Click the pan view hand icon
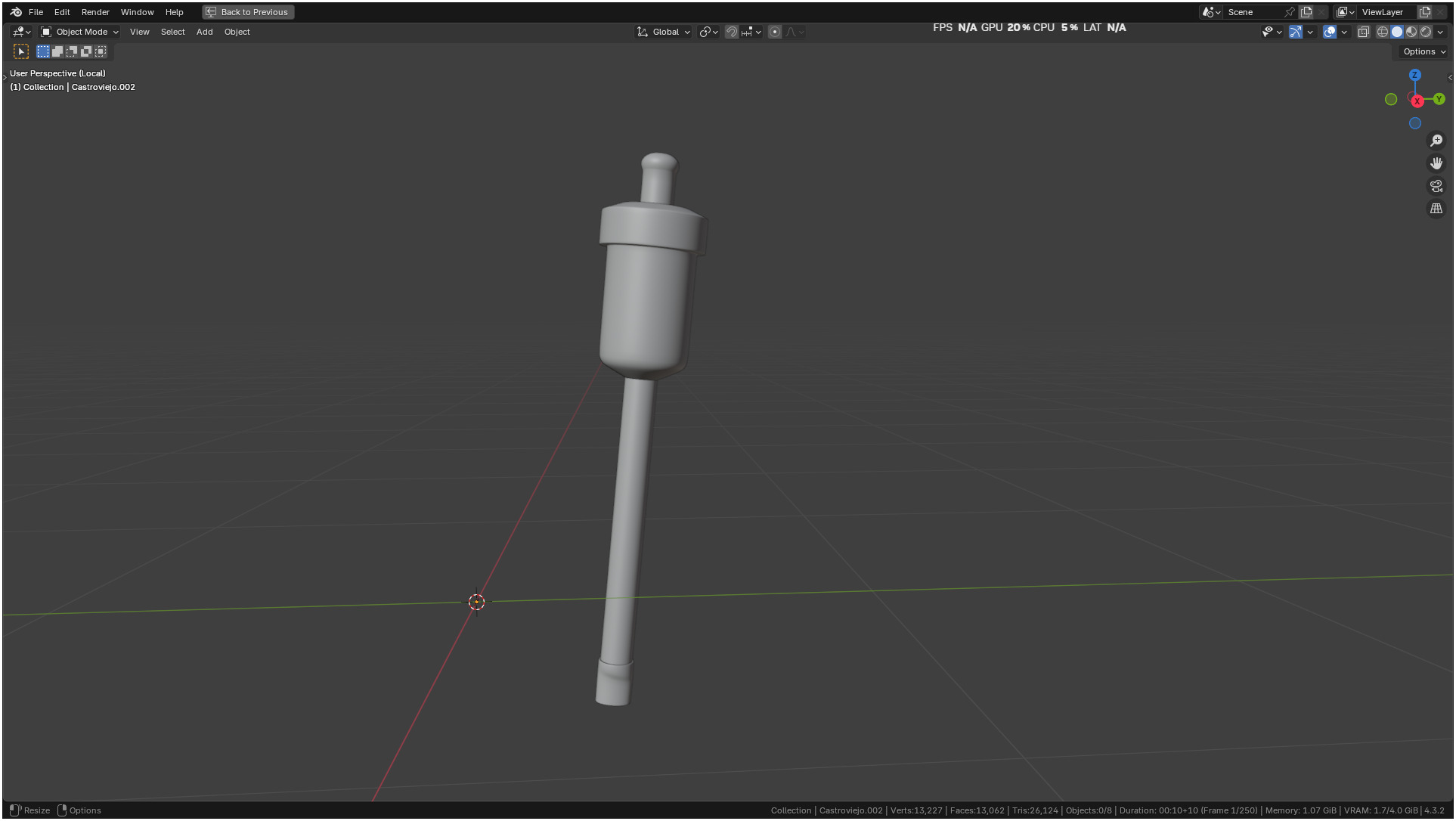The image size is (1456, 821). (x=1436, y=163)
